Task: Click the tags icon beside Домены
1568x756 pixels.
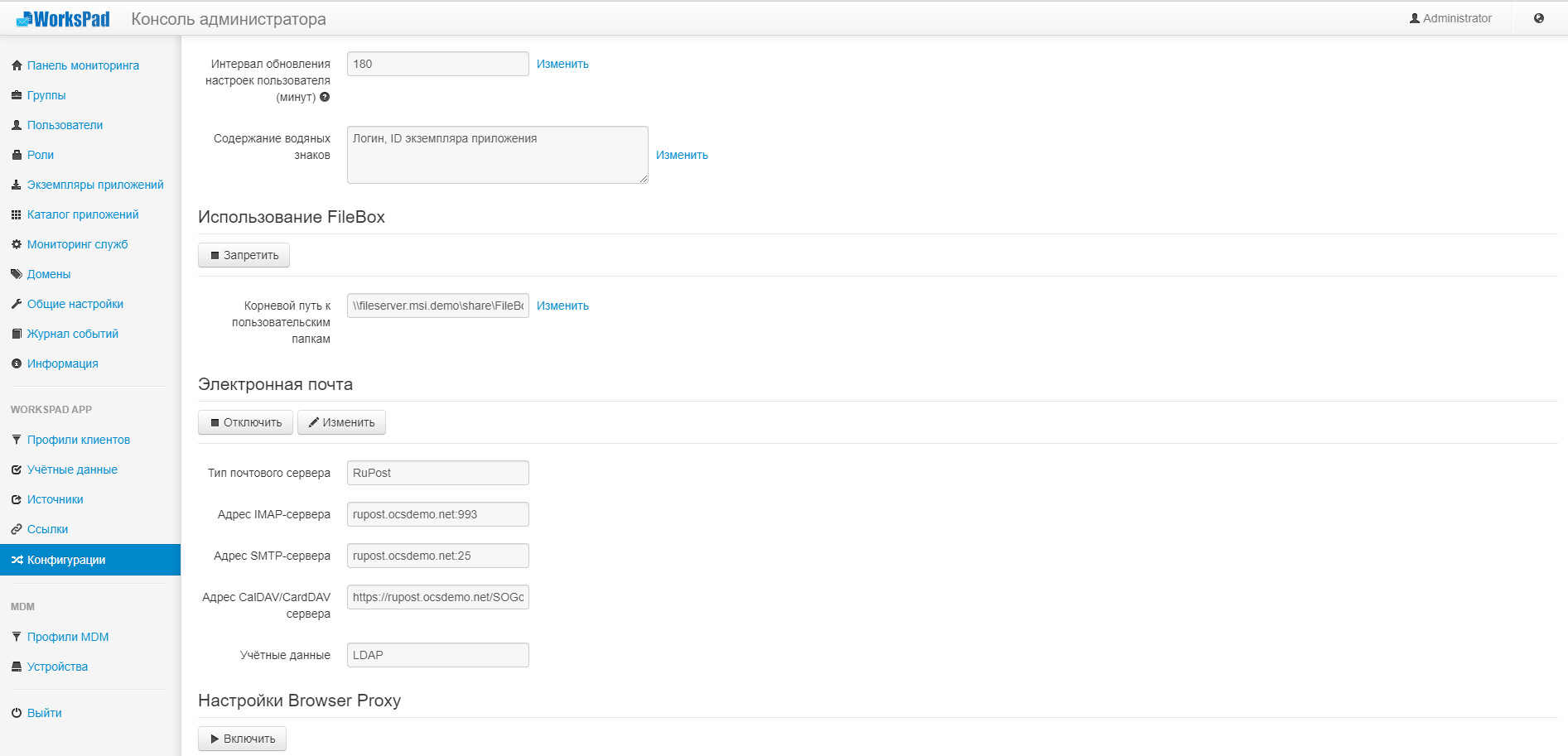Action: pos(17,274)
